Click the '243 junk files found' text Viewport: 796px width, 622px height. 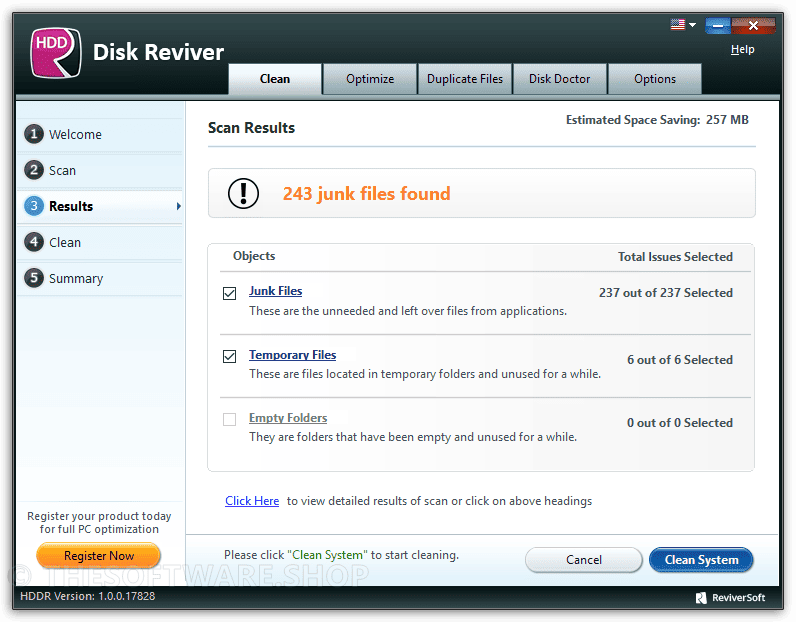coord(367,193)
